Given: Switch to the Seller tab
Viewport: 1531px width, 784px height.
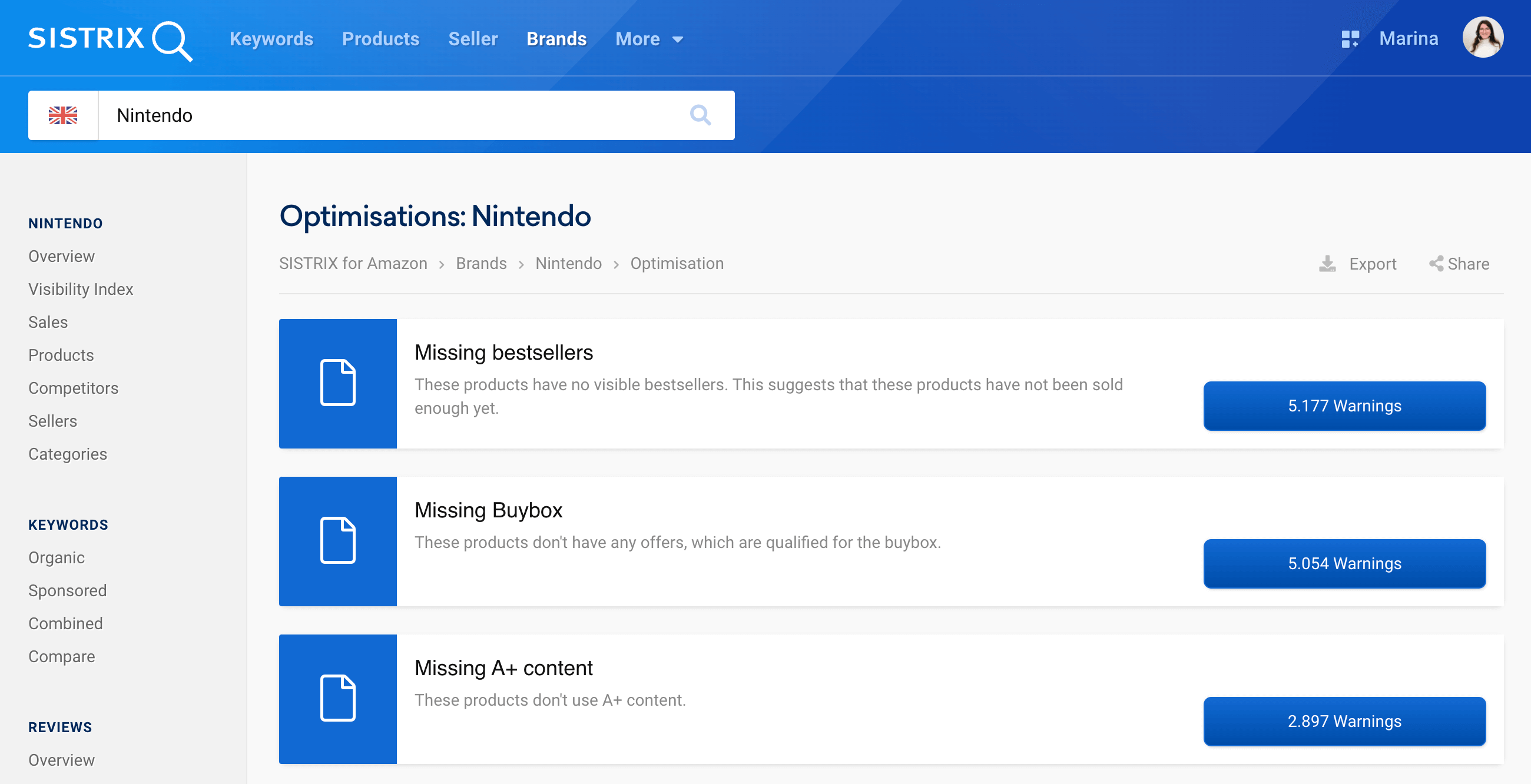Looking at the screenshot, I should click(x=472, y=39).
